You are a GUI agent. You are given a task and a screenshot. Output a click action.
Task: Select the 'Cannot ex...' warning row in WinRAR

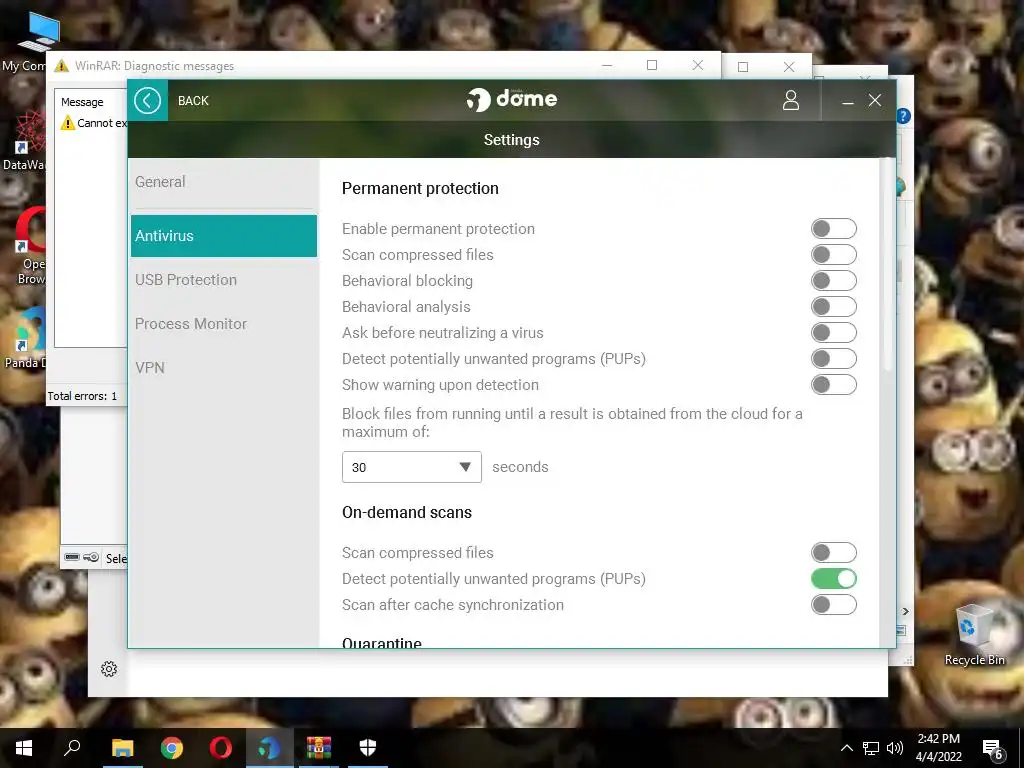[x=94, y=123]
